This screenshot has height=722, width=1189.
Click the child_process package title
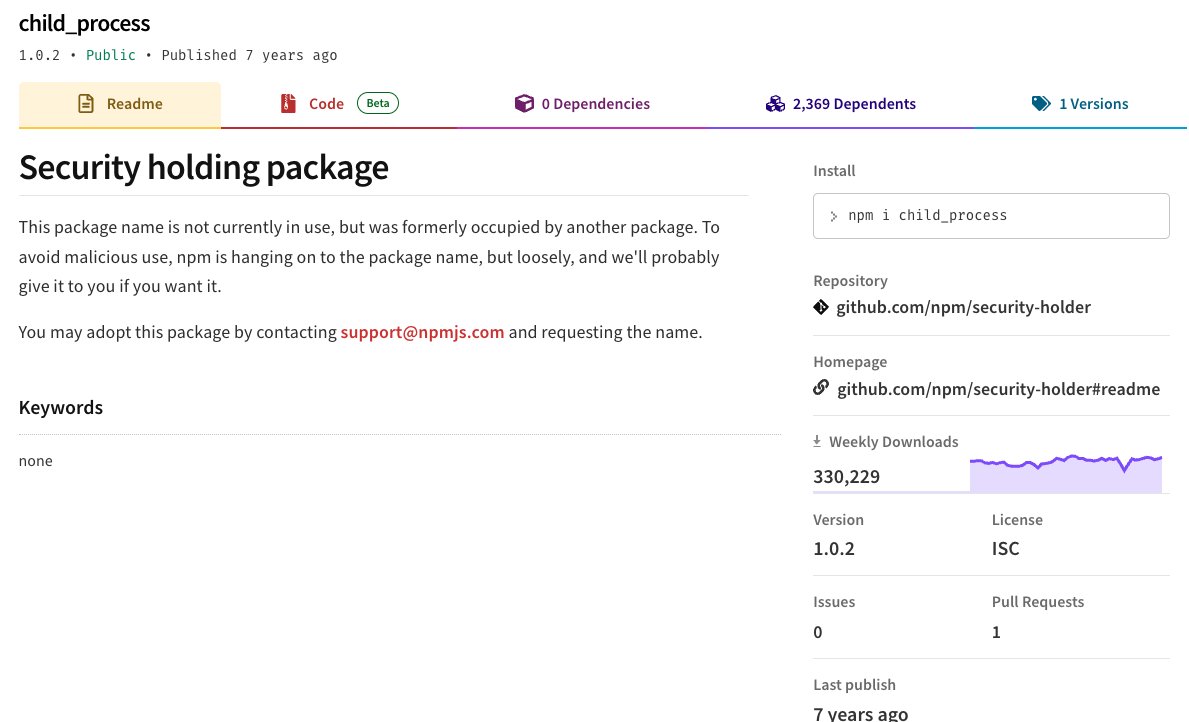pyautogui.click(x=84, y=24)
